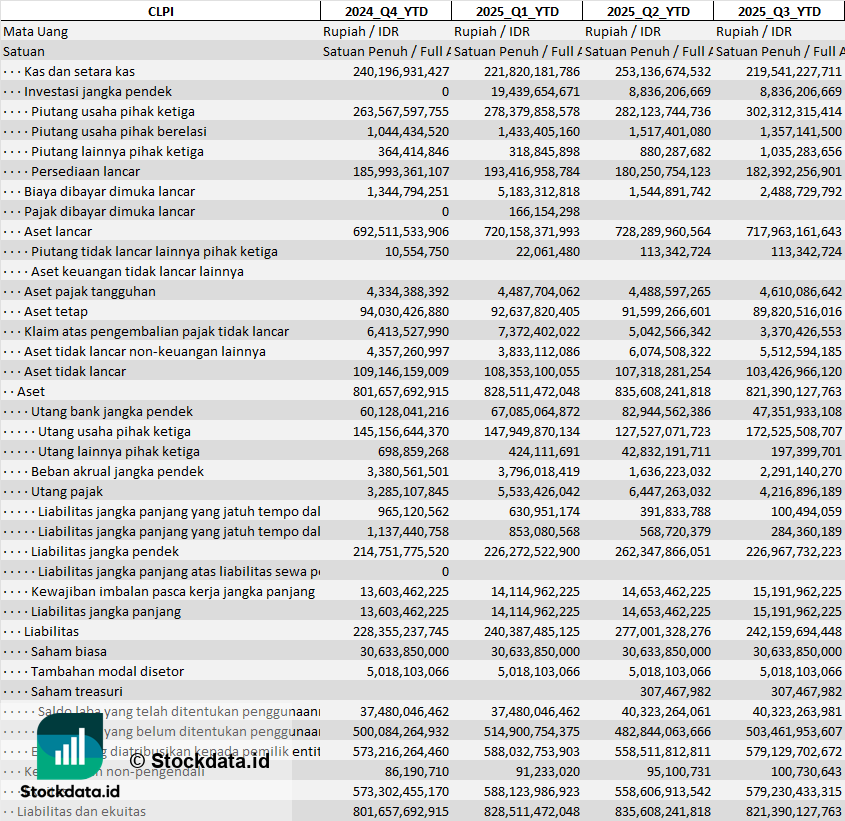Select the Tambahan modal disetor row
Image resolution: width=845 pixels, height=821 pixels.
[x=422, y=671]
